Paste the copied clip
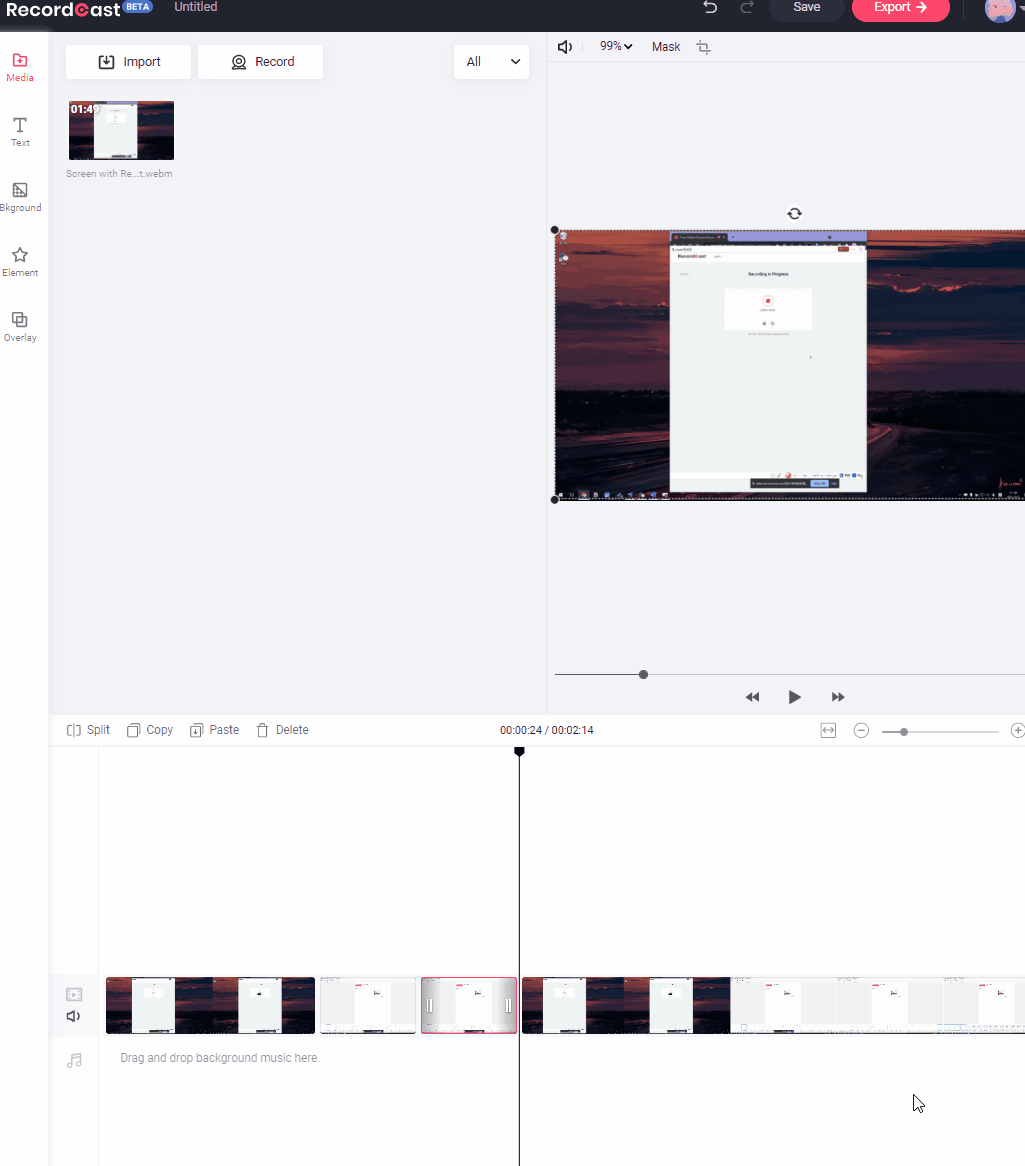The height and width of the screenshot is (1166, 1025). click(214, 730)
